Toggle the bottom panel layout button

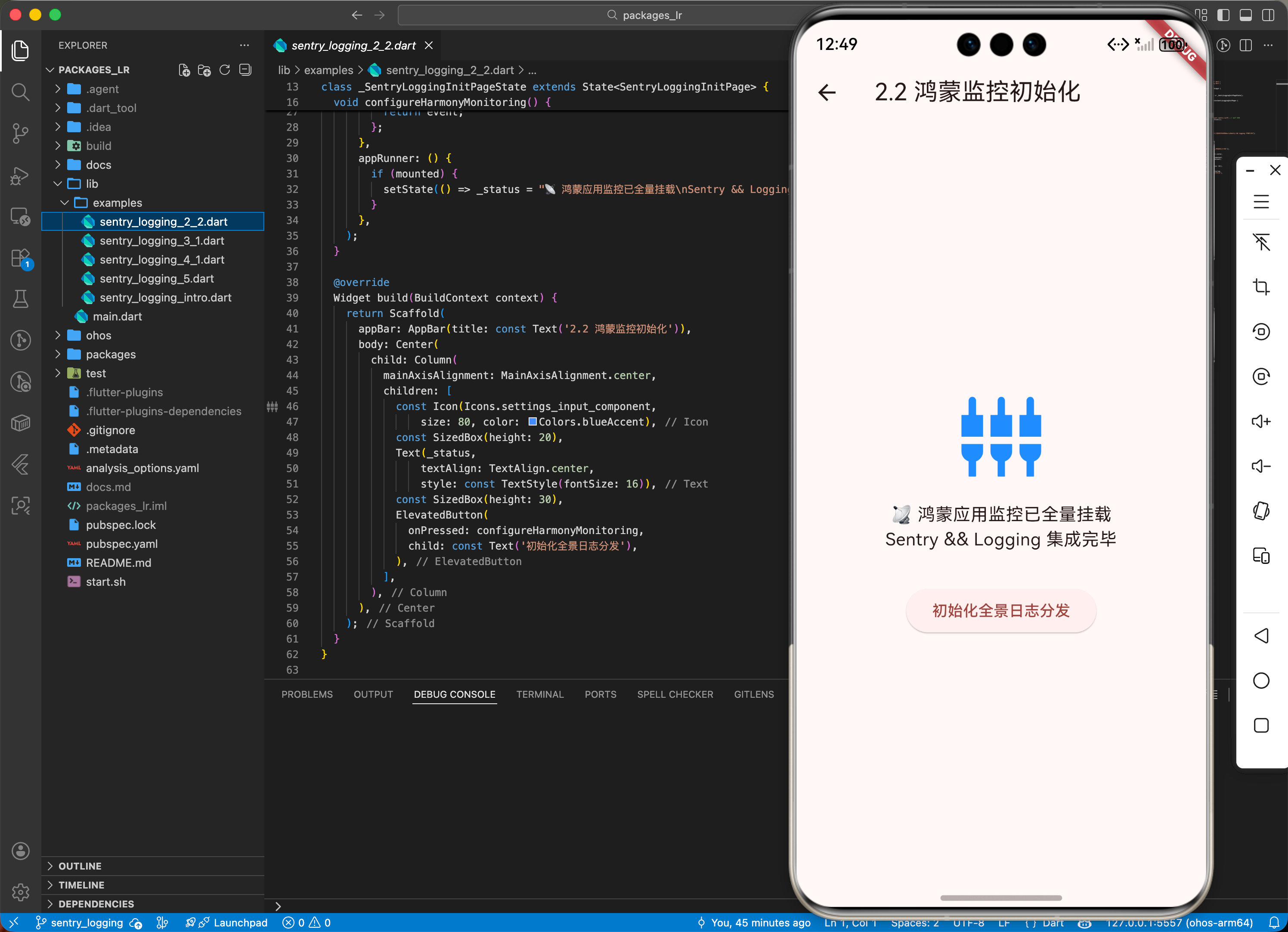(1245, 16)
